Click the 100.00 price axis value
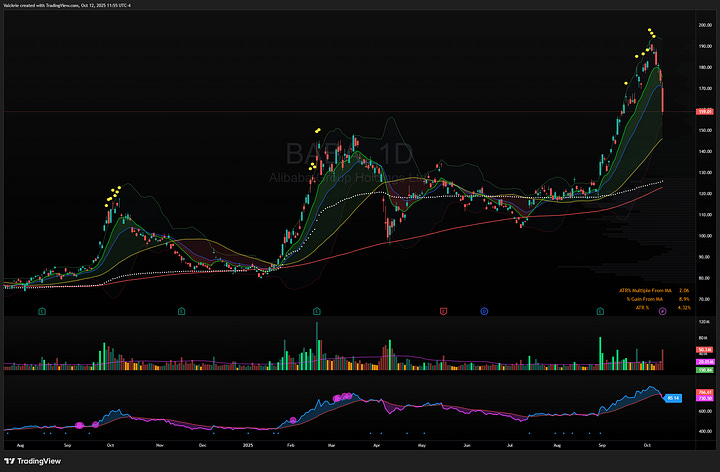The image size is (720, 472). pos(705,236)
